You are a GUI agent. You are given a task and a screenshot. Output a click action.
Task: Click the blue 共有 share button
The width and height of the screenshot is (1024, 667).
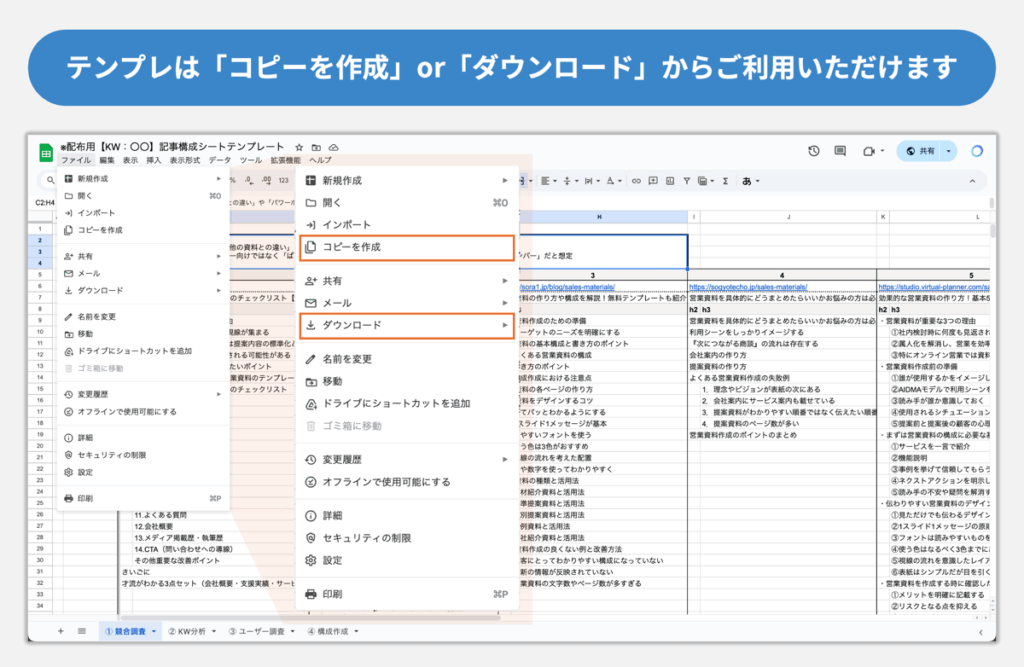coord(920,151)
